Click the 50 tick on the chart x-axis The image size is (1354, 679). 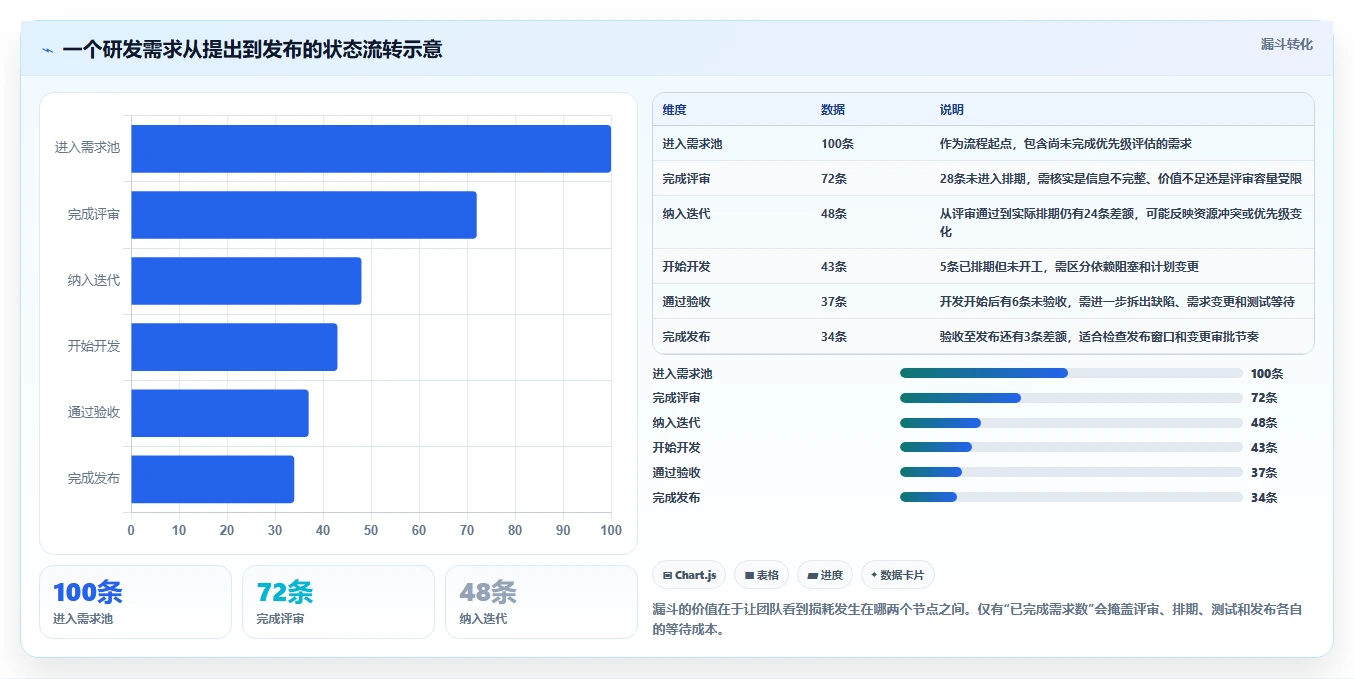pos(371,531)
